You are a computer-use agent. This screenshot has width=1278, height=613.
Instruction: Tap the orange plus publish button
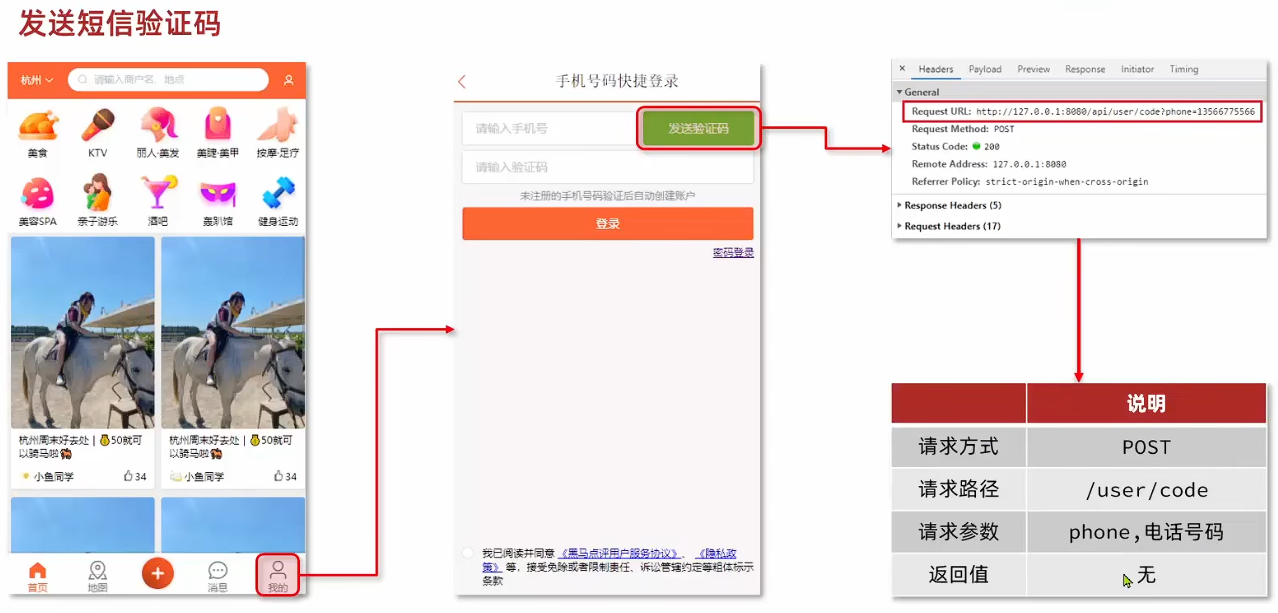point(157,573)
